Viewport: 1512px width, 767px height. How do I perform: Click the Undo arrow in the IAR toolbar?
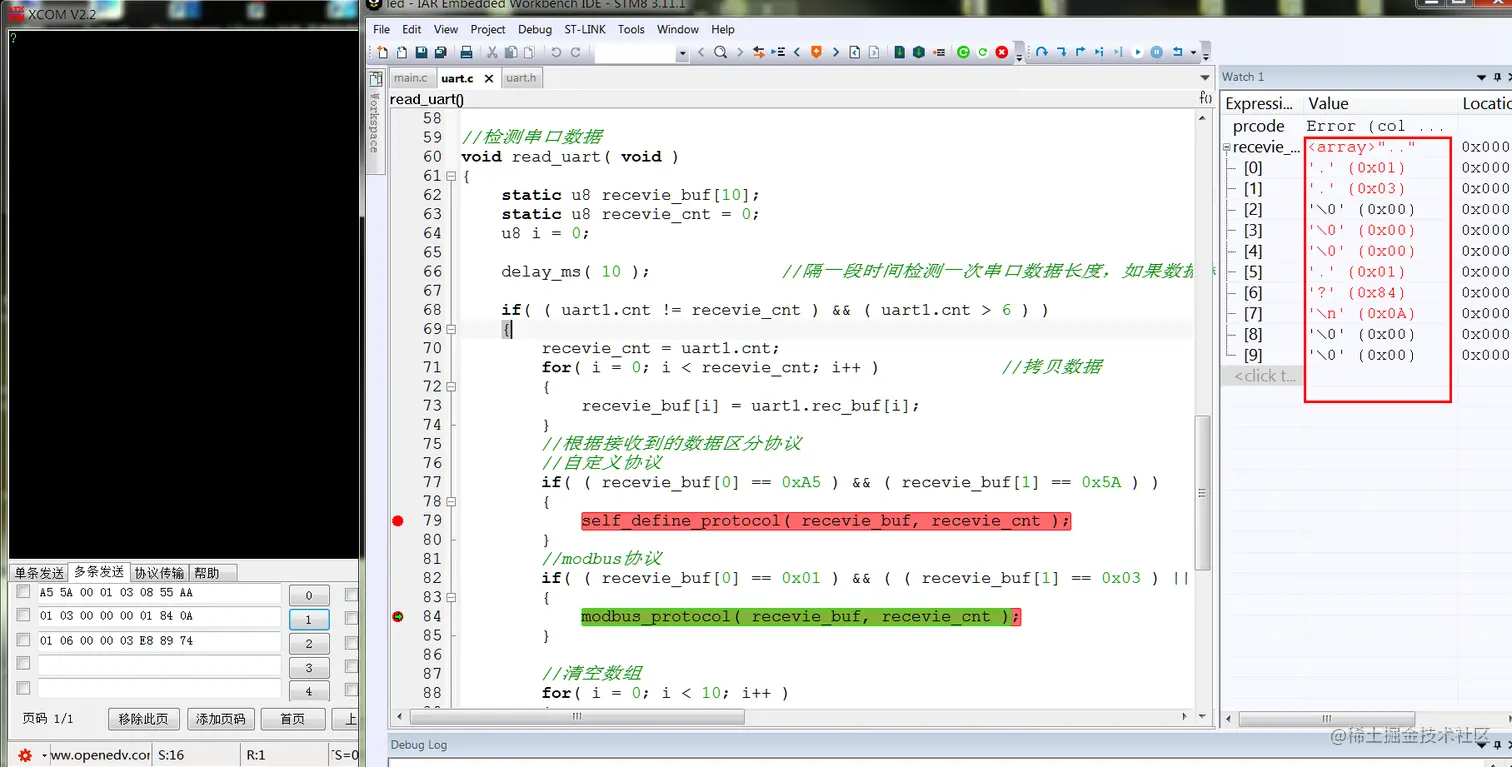[555, 52]
